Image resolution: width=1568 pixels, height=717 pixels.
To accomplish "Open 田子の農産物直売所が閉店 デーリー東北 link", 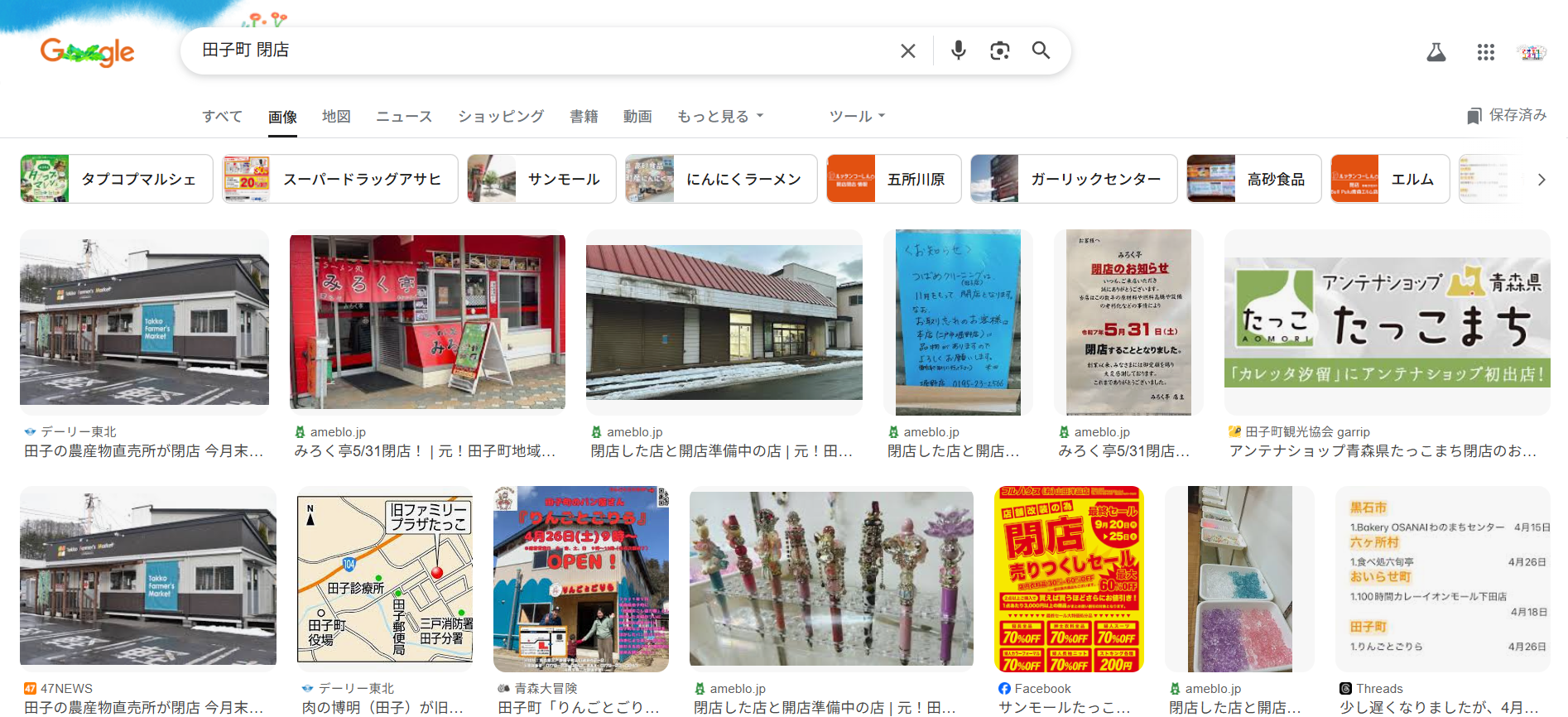I will point(144,451).
